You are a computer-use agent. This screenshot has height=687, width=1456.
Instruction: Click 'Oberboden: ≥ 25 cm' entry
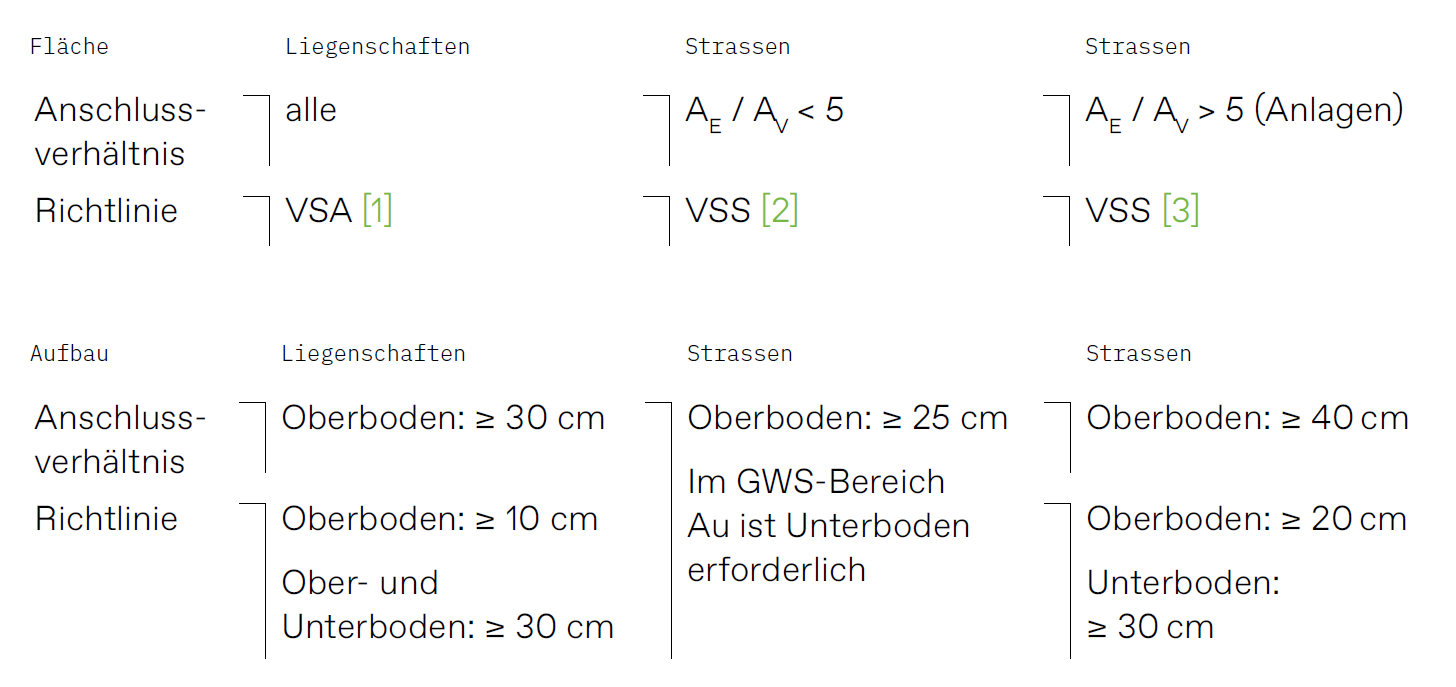pyautogui.click(x=847, y=418)
